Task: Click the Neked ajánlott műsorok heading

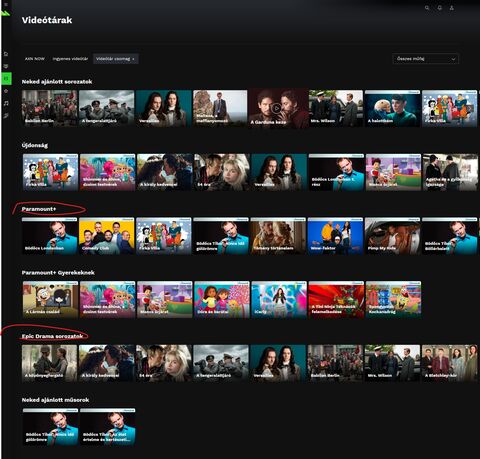Action: [x=55, y=400]
